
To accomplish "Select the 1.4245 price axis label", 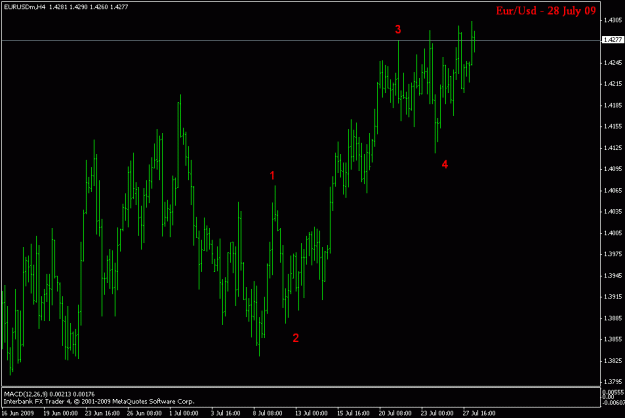I will (613, 63).
